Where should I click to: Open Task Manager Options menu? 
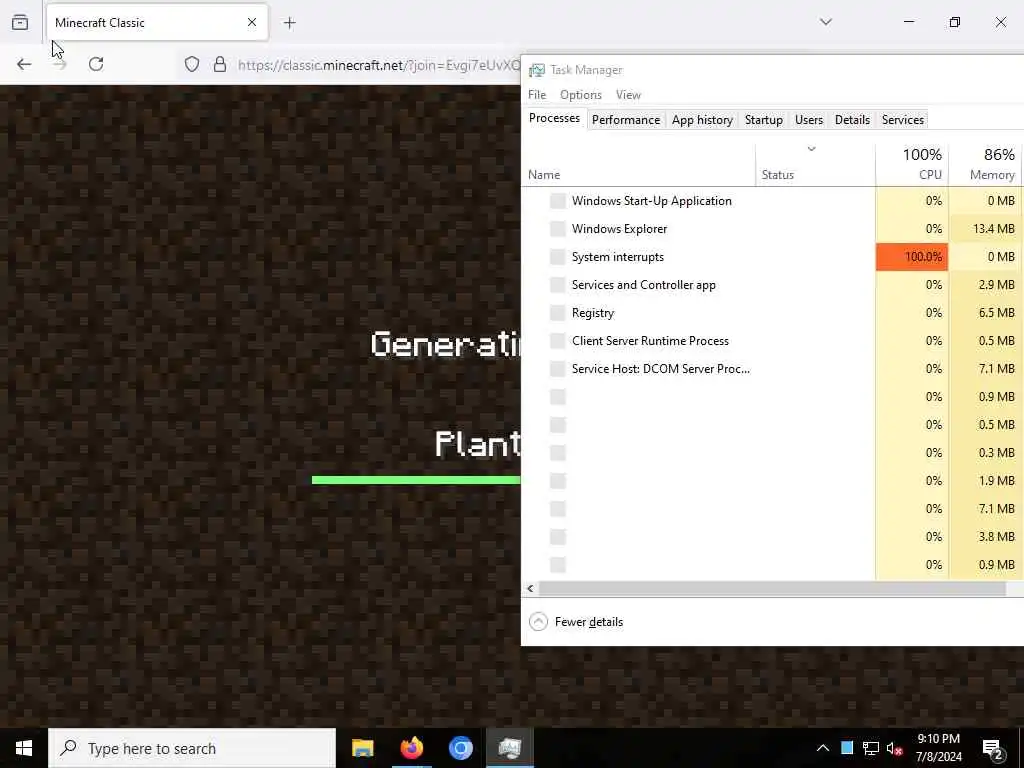581,95
